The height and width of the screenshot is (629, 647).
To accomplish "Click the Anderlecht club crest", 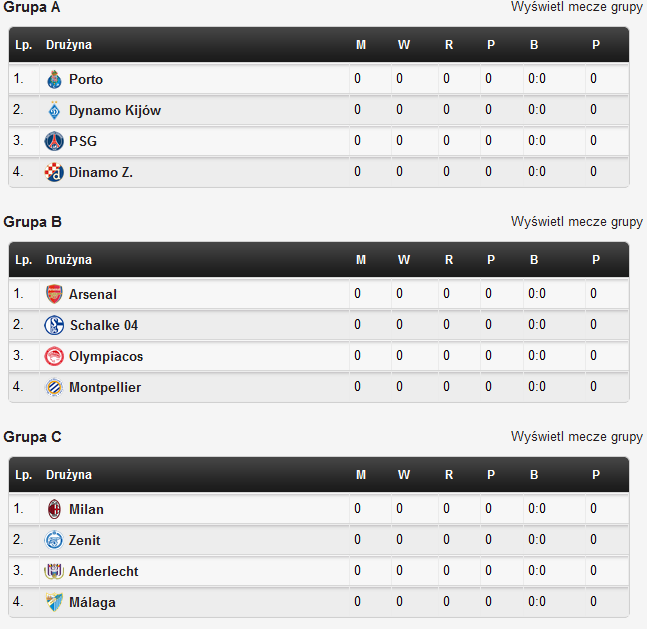I will [x=54, y=571].
